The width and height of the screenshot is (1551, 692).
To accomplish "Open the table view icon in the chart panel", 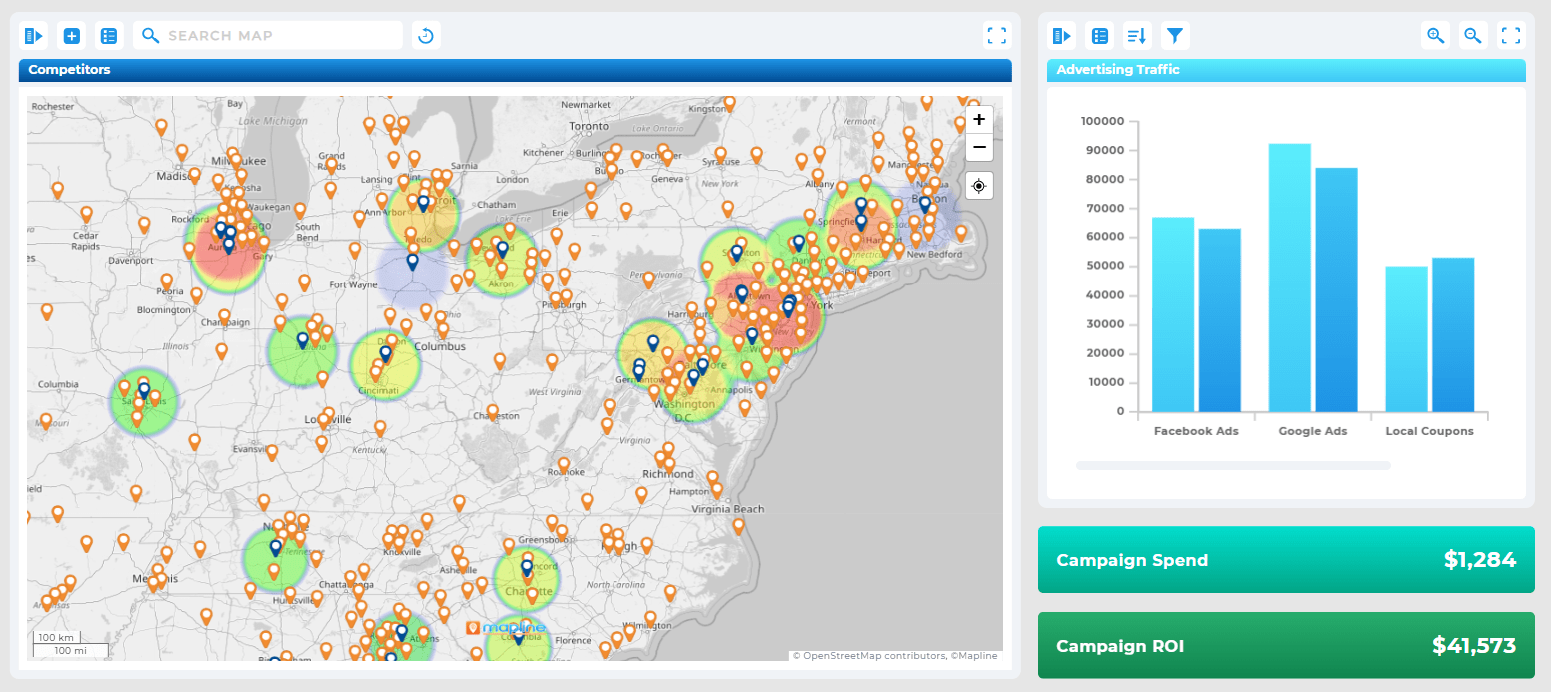I will coord(1099,35).
